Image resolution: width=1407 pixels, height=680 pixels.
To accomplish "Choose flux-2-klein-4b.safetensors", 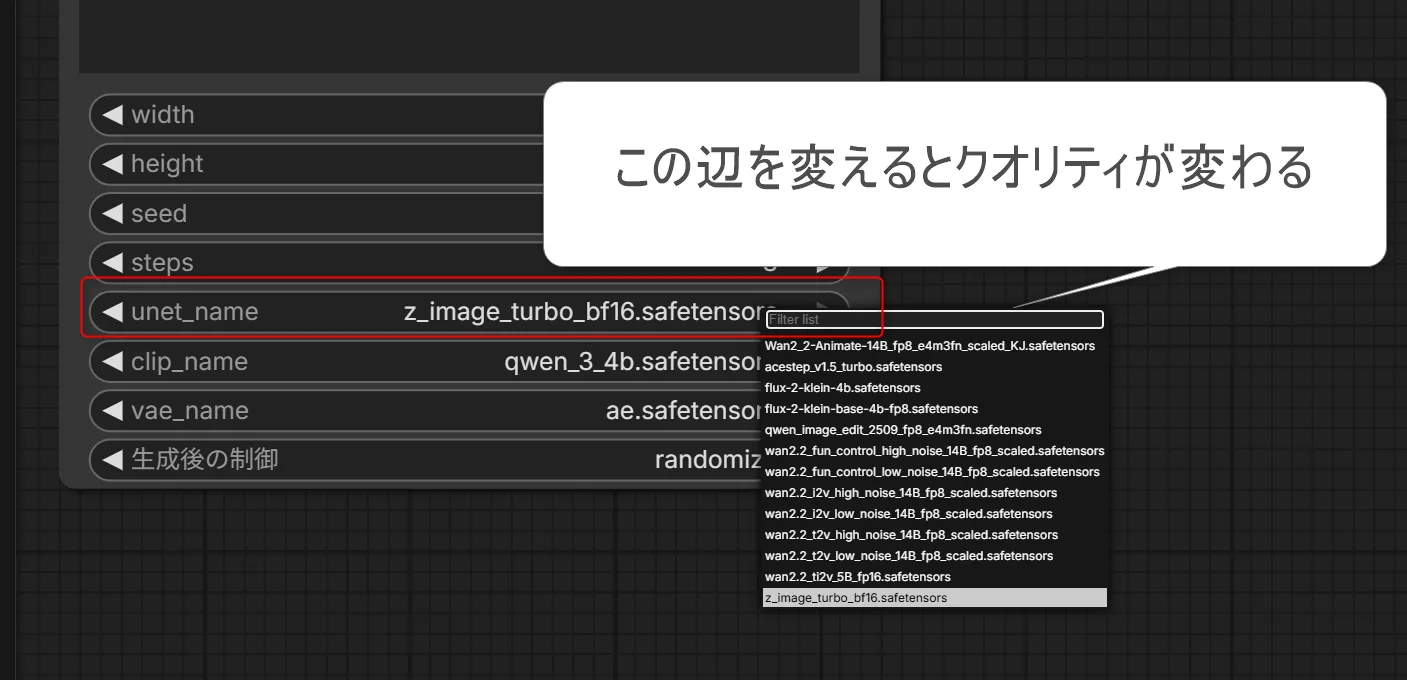I will [934, 388].
